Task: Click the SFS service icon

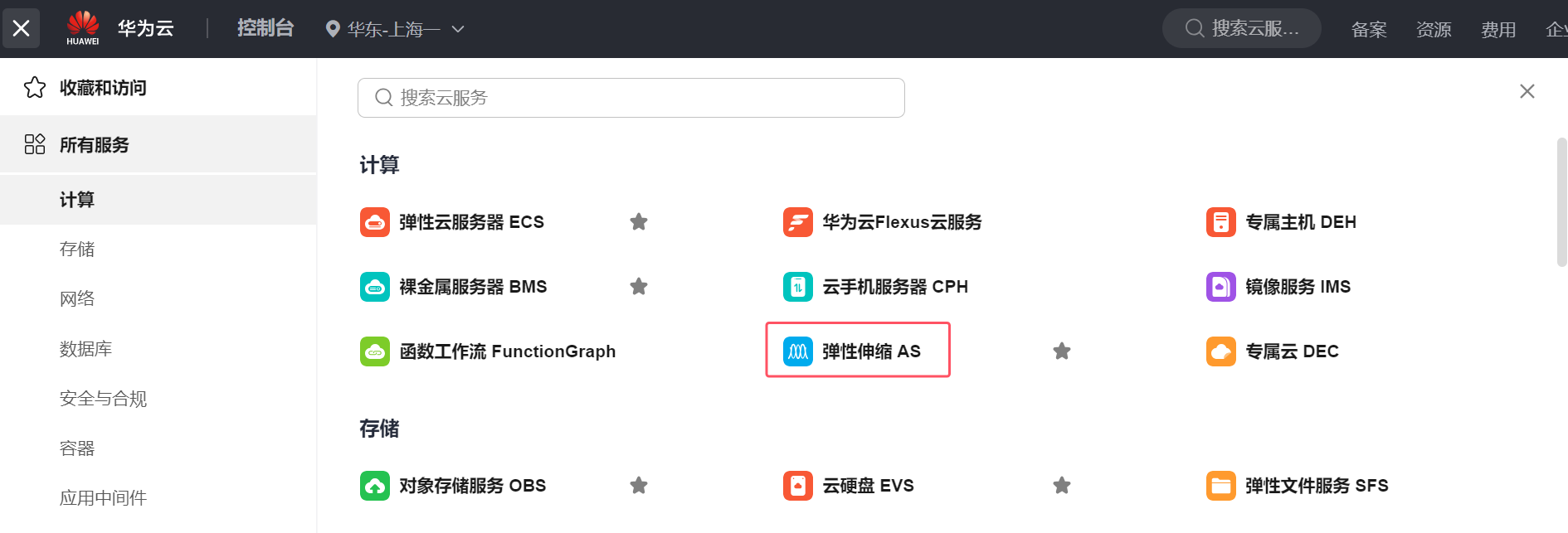Action: 1221,486
